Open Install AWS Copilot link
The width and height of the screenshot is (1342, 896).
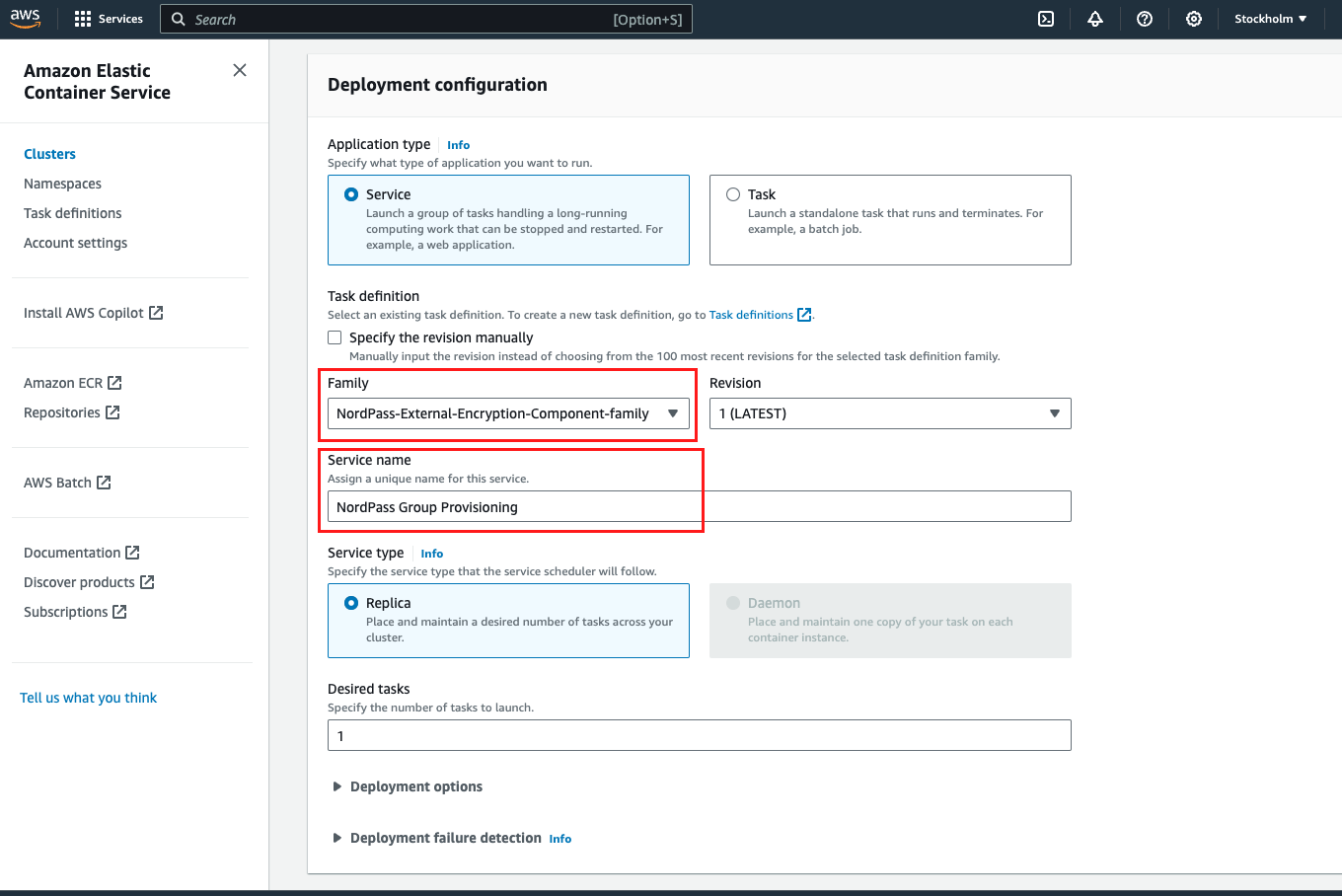pos(84,313)
